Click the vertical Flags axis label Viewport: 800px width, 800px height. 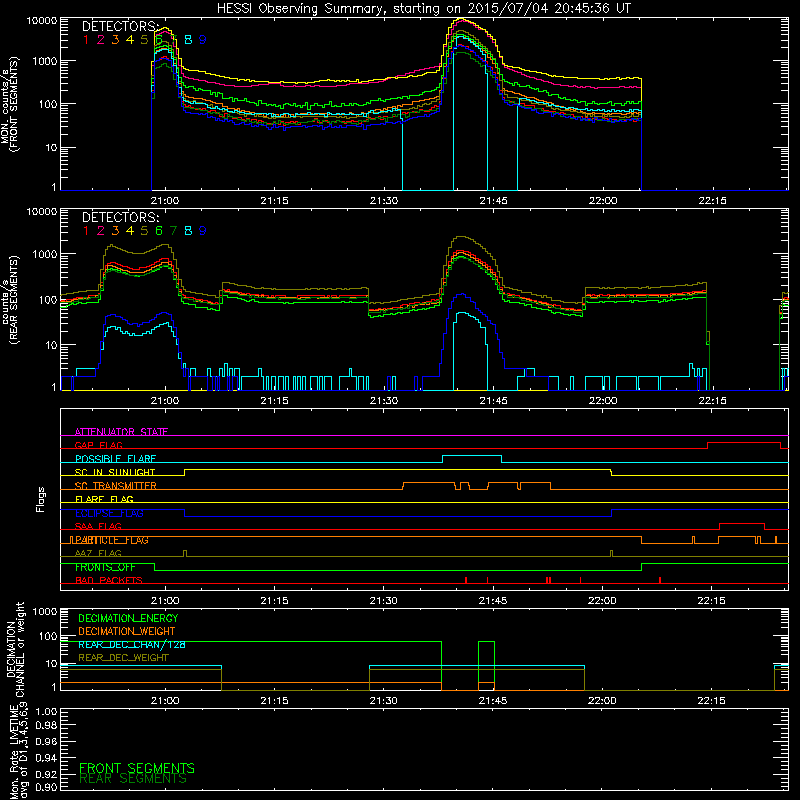[x=41, y=499]
